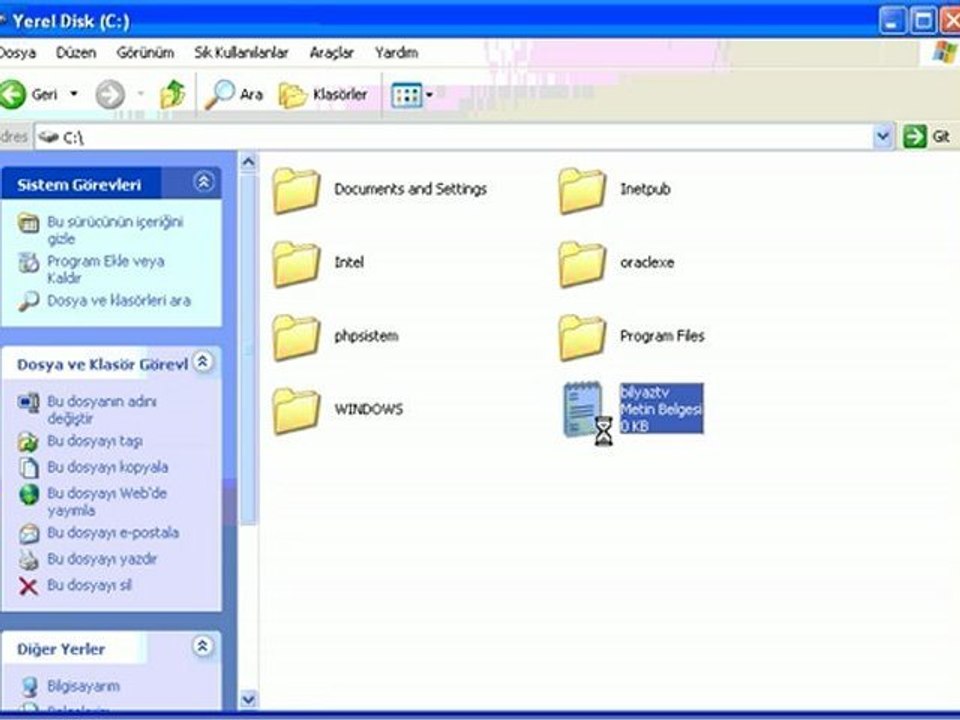Open the Ara search magnifier icon
The height and width of the screenshot is (720, 960).
pyautogui.click(x=219, y=94)
